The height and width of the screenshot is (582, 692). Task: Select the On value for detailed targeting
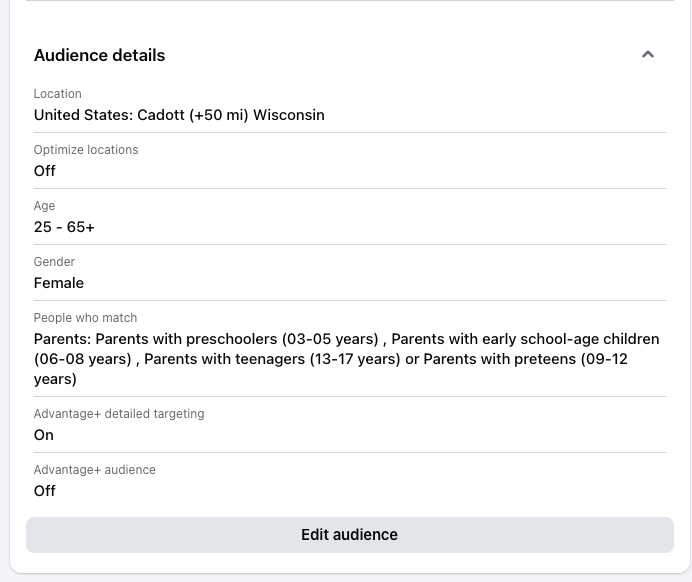tap(44, 435)
